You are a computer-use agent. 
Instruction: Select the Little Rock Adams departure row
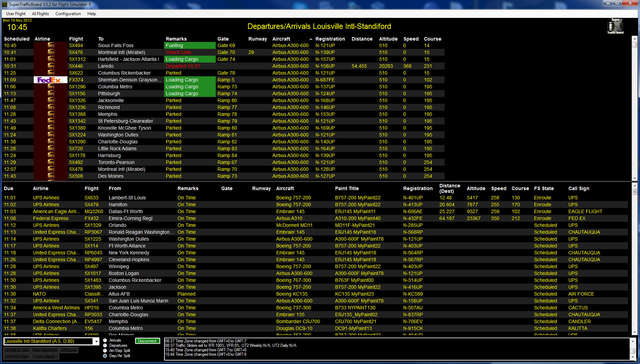pyautogui.click(x=224, y=149)
